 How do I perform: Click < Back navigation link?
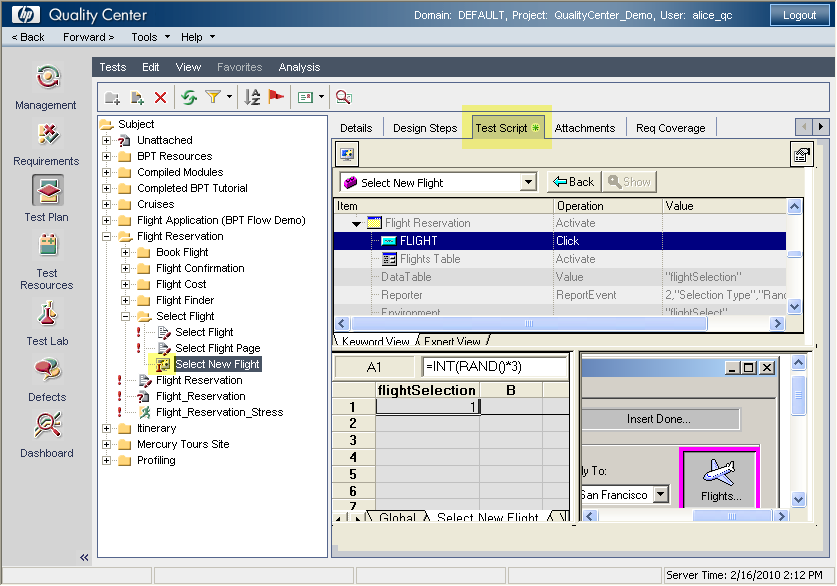click(x=28, y=37)
